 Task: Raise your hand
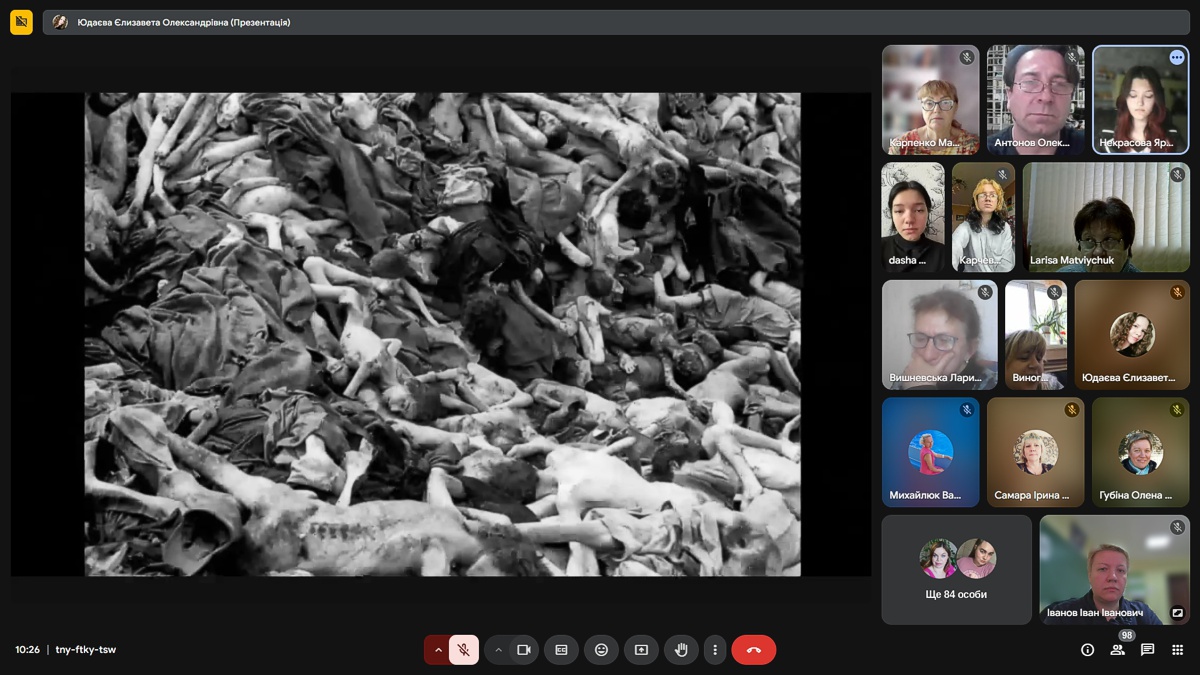(681, 650)
